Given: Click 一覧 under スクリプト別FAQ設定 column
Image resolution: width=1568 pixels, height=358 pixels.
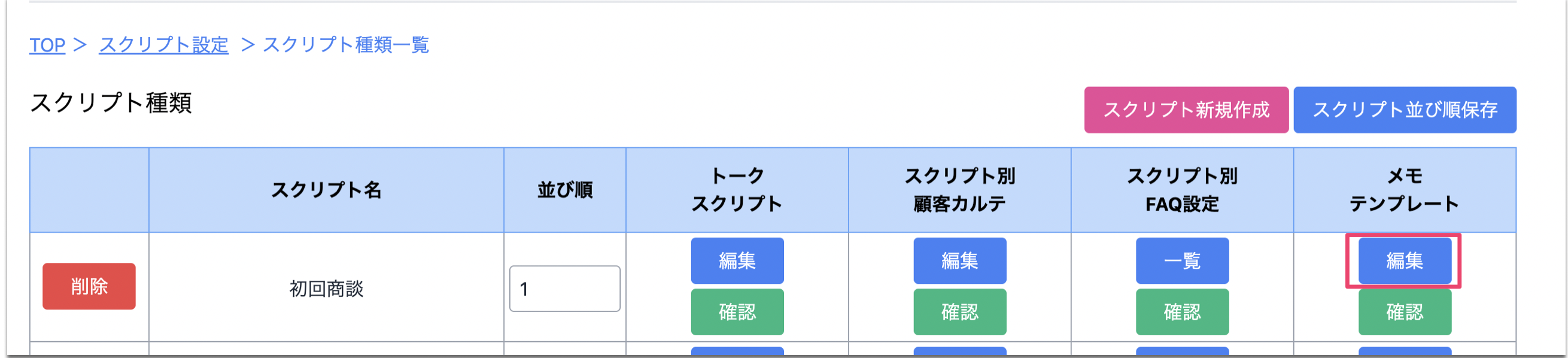Looking at the screenshot, I should click(1182, 260).
